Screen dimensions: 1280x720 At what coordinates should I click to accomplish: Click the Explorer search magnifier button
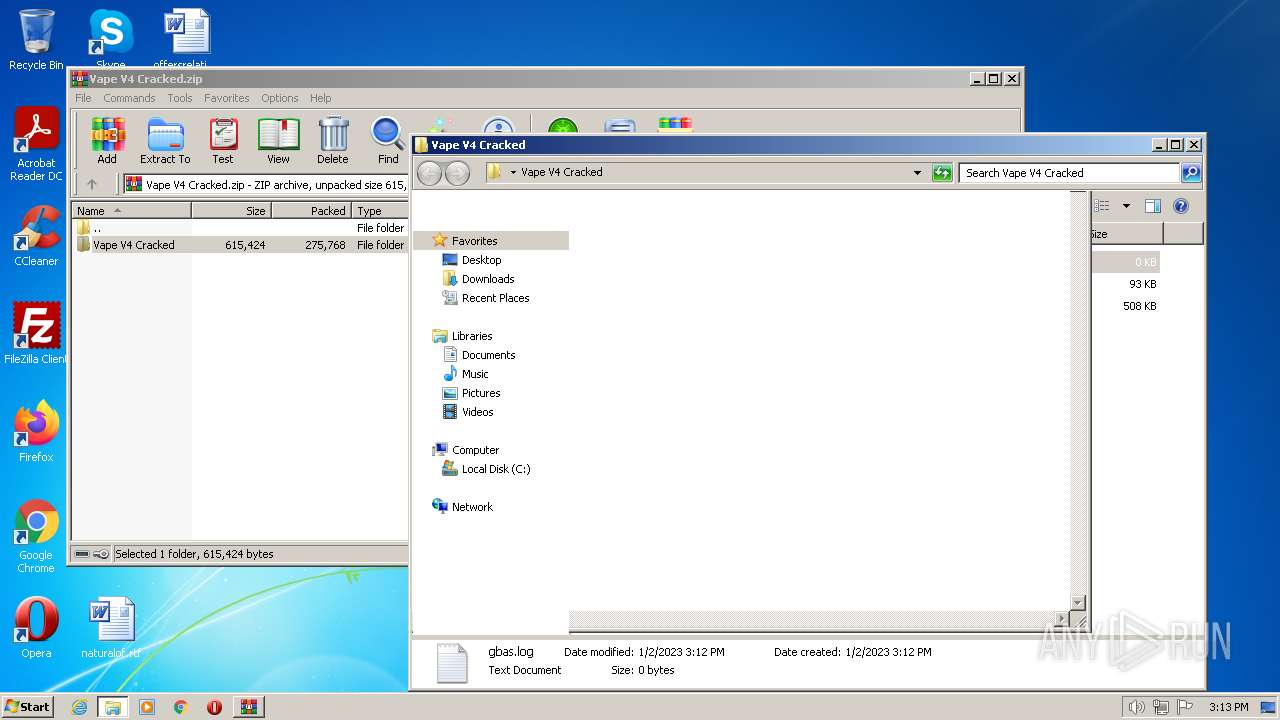coord(1190,173)
